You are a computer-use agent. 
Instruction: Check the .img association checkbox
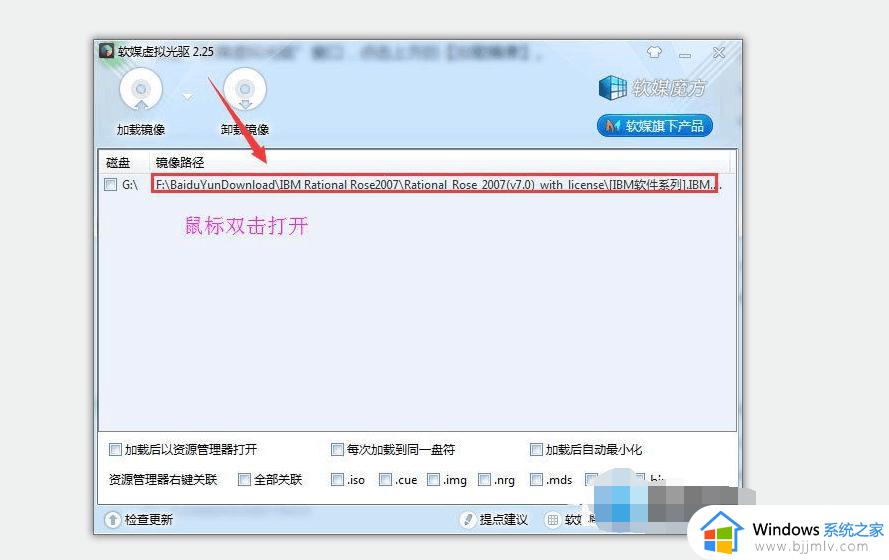pyautogui.click(x=434, y=480)
